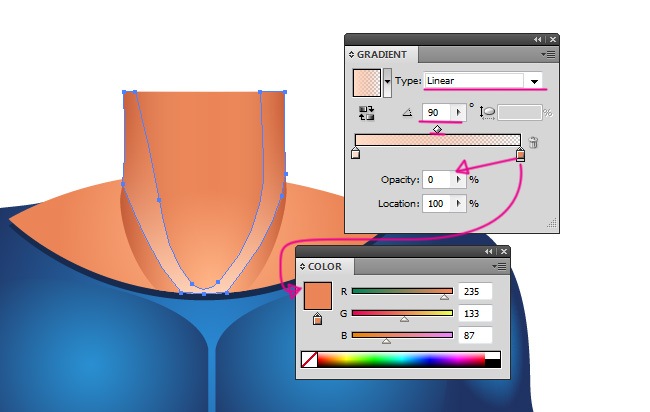650x412 pixels.
Task: Click the delete gradient stop trash icon
Action: click(x=533, y=142)
